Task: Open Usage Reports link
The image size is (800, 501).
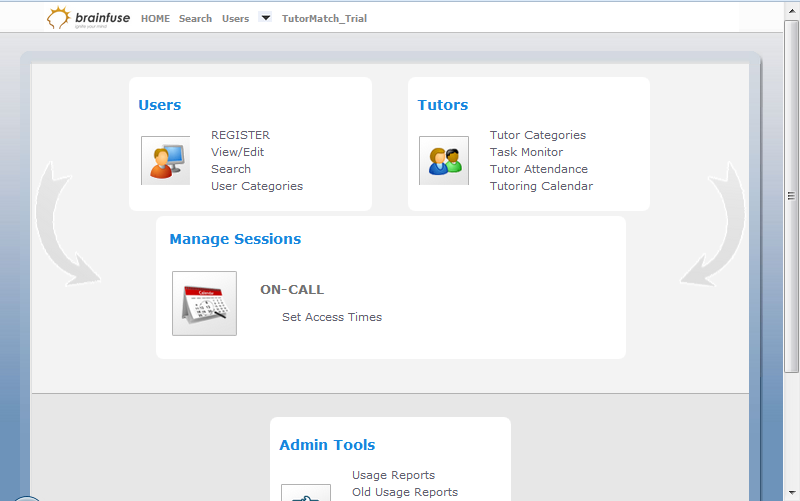Action: point(393,474)
